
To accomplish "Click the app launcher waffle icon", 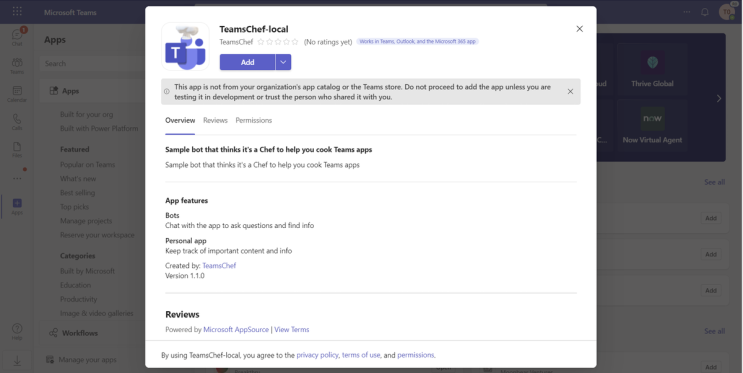I will click(17, 11).
